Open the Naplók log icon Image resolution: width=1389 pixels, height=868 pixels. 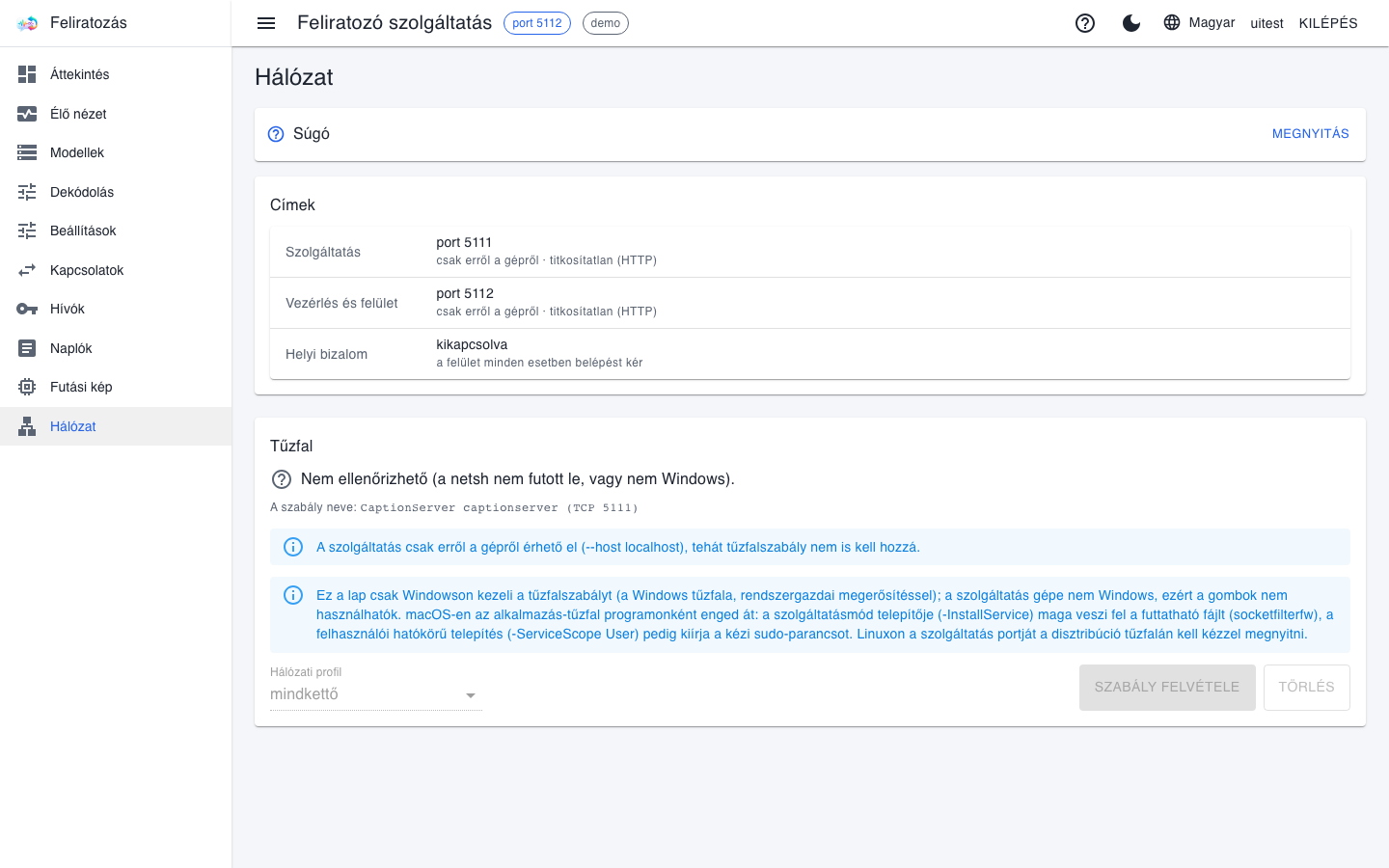pos(27,348)
